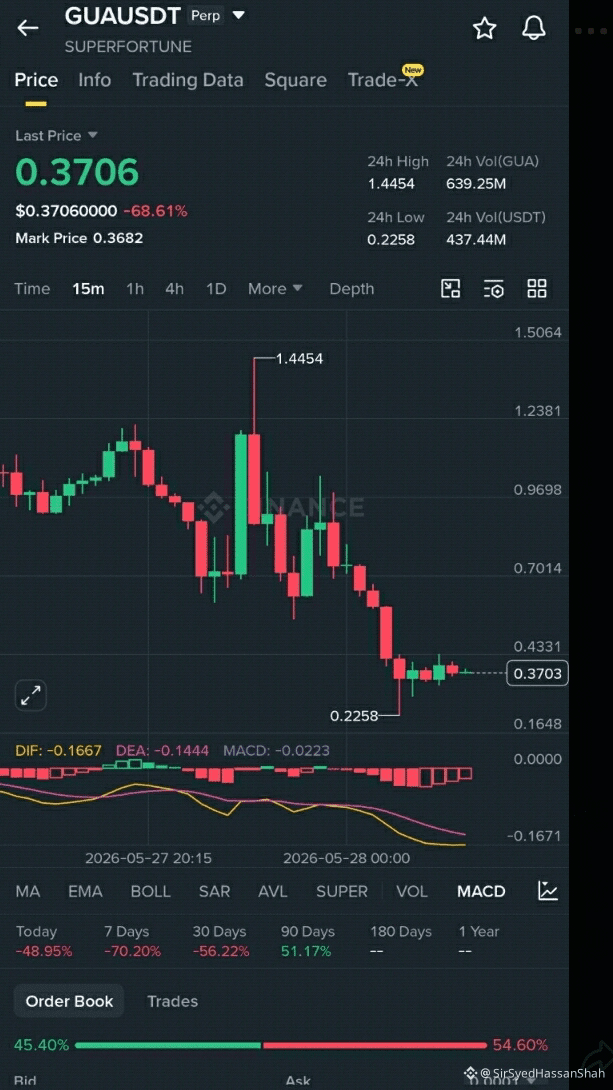613x1090 pixels.
Task: Click the 1.4454 high marker on chart
Action: click(x=300, y=359)
